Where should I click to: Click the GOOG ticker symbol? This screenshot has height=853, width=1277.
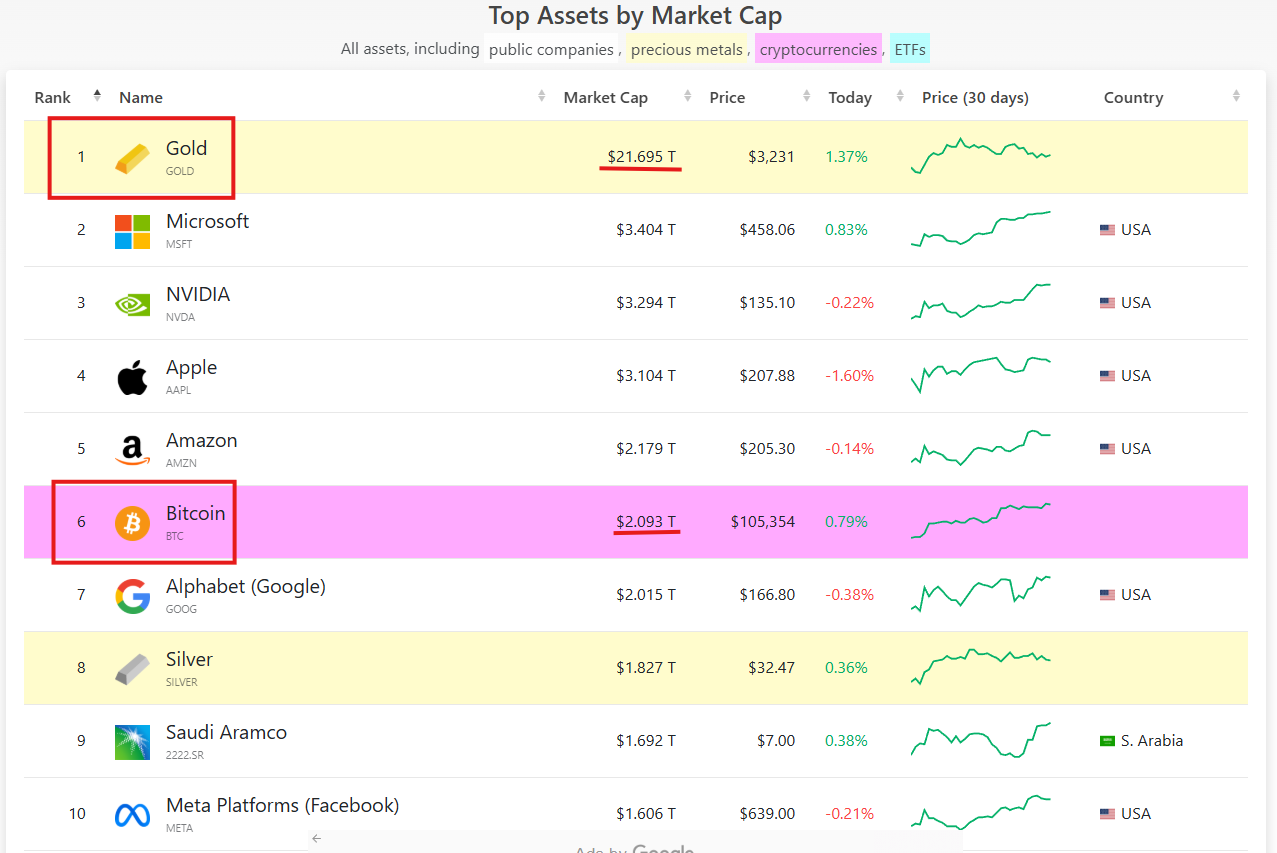181,609
